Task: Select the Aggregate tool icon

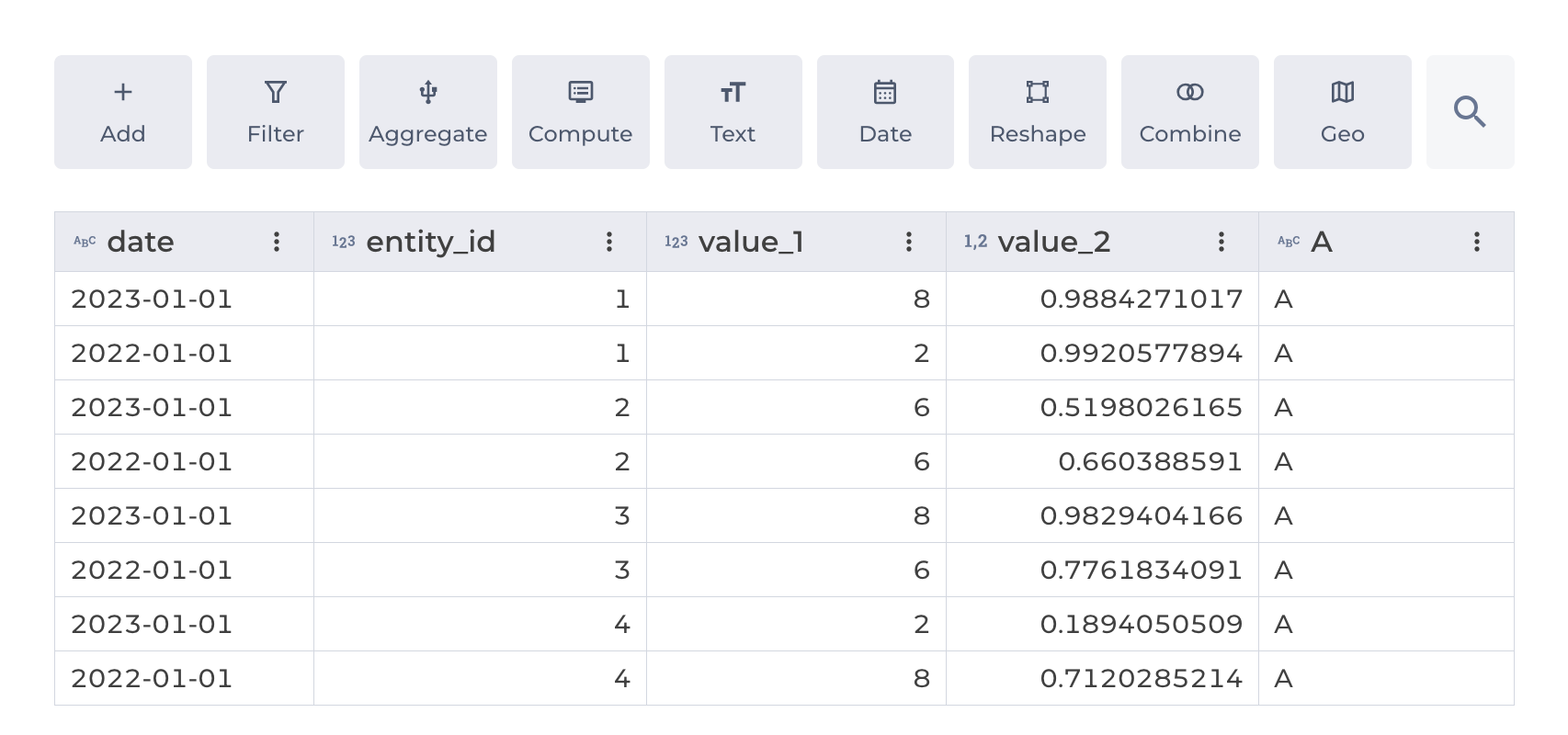Action: 428,93
